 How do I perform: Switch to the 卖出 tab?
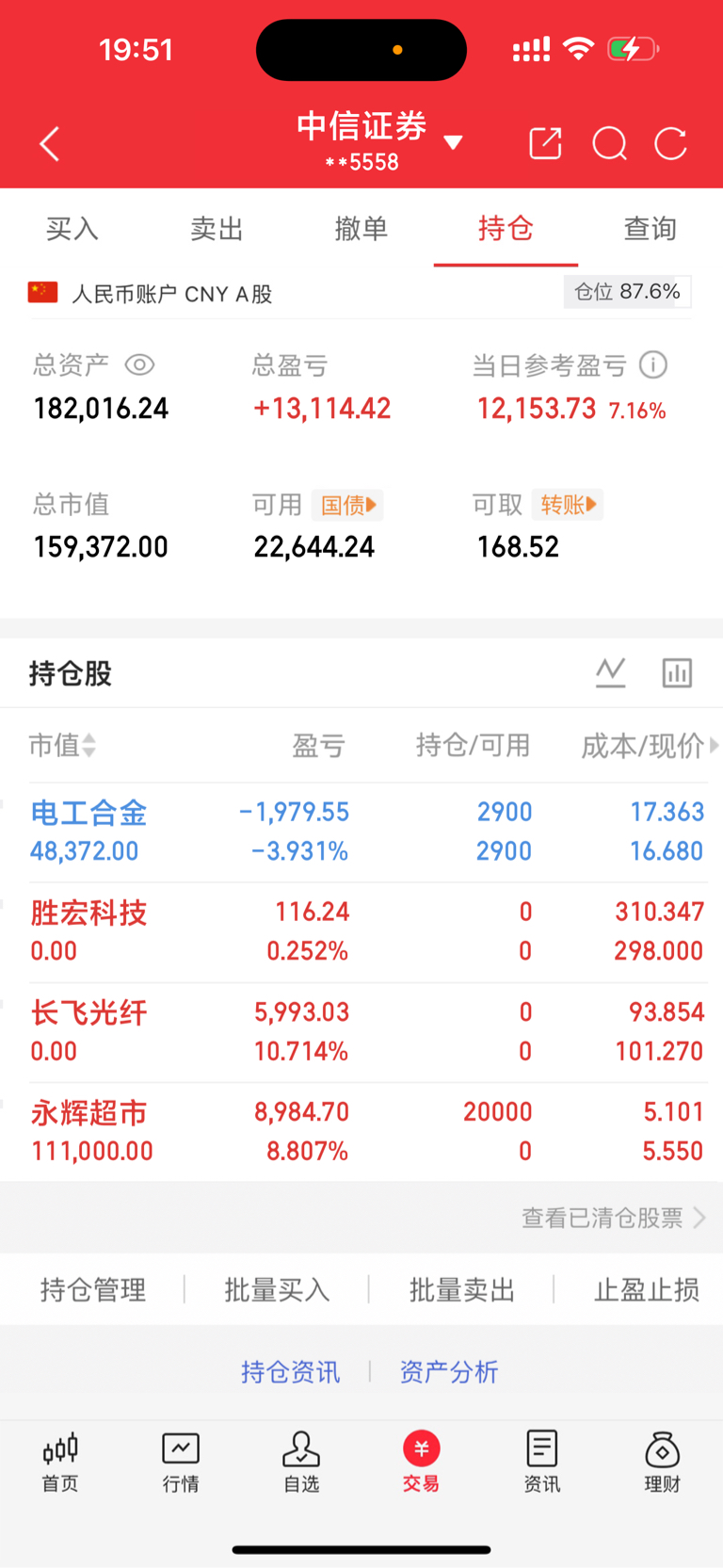coord(217,229)
